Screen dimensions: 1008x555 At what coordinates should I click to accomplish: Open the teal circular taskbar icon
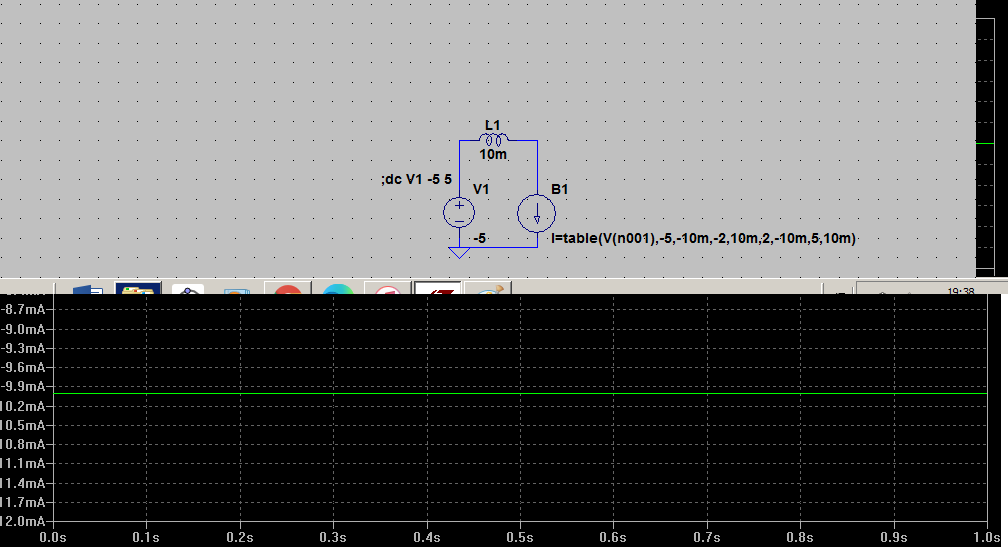338,290
